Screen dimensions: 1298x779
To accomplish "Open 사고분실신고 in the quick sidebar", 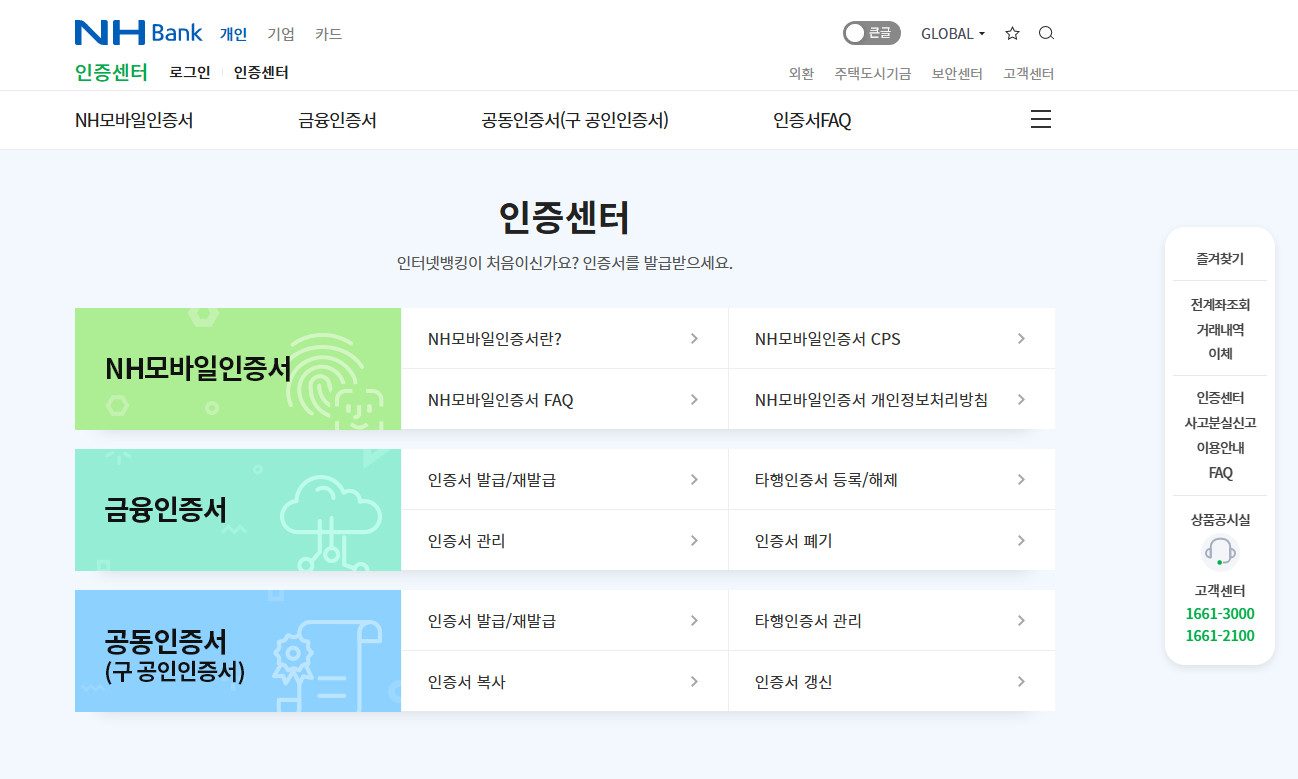I will tap(1220, 422).
